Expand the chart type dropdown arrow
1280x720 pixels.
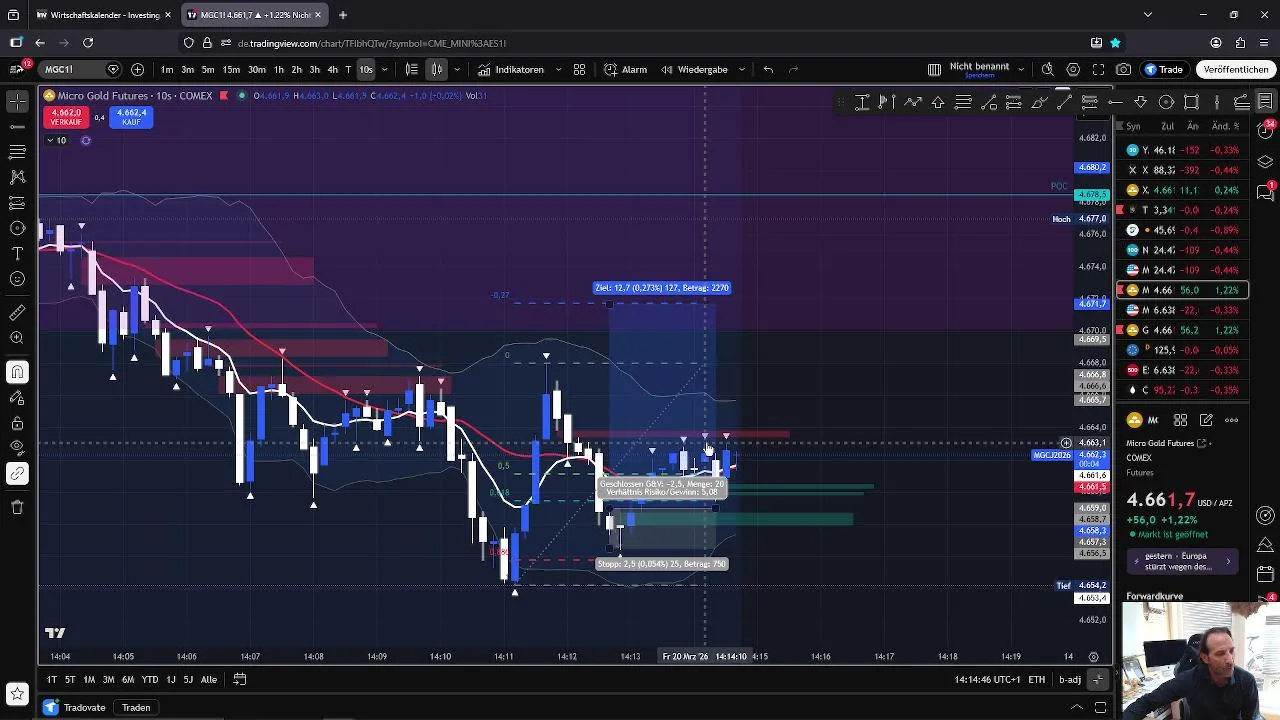coord(457,69)
